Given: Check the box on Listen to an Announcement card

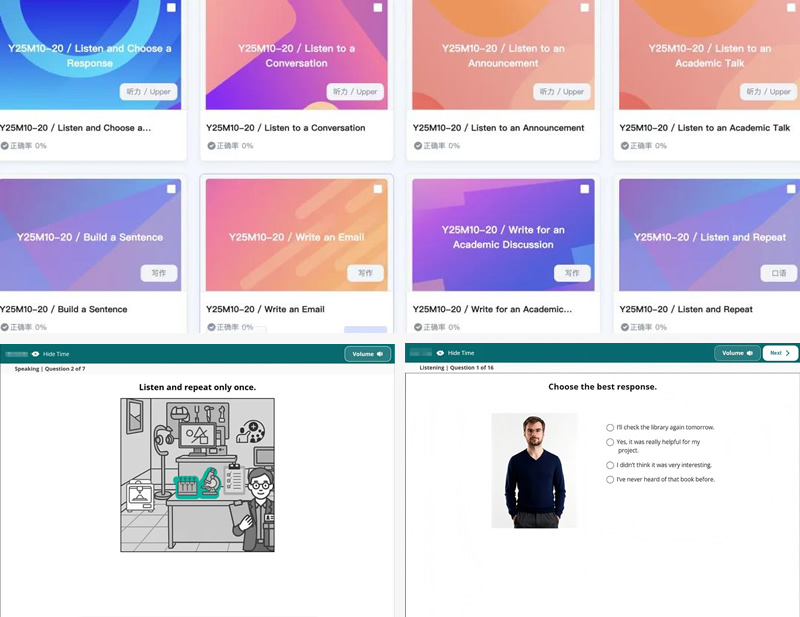Looking at the screenshot, I should [x=584, y=7].
